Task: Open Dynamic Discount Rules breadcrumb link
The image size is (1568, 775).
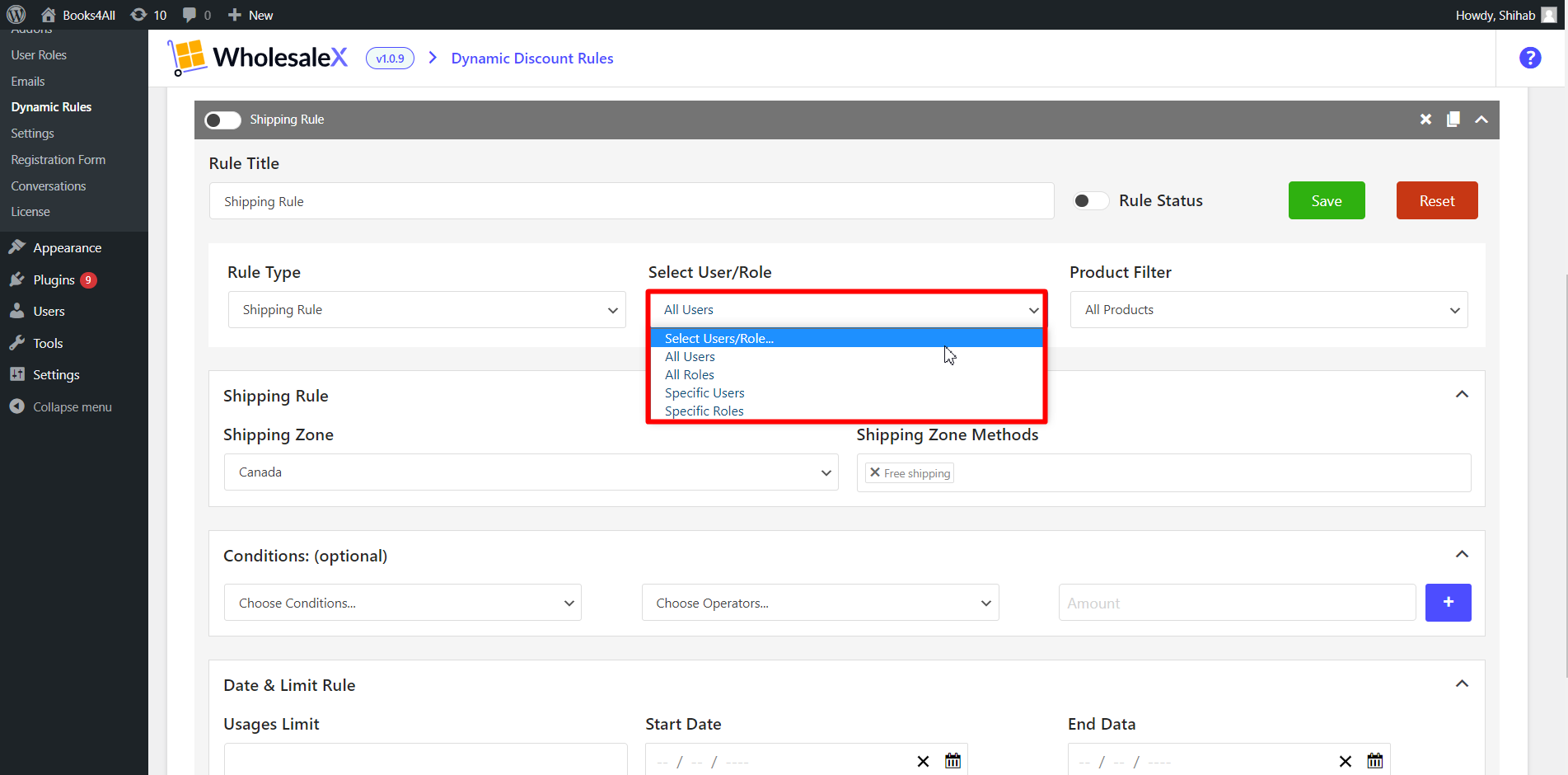Action: point(532,59)
